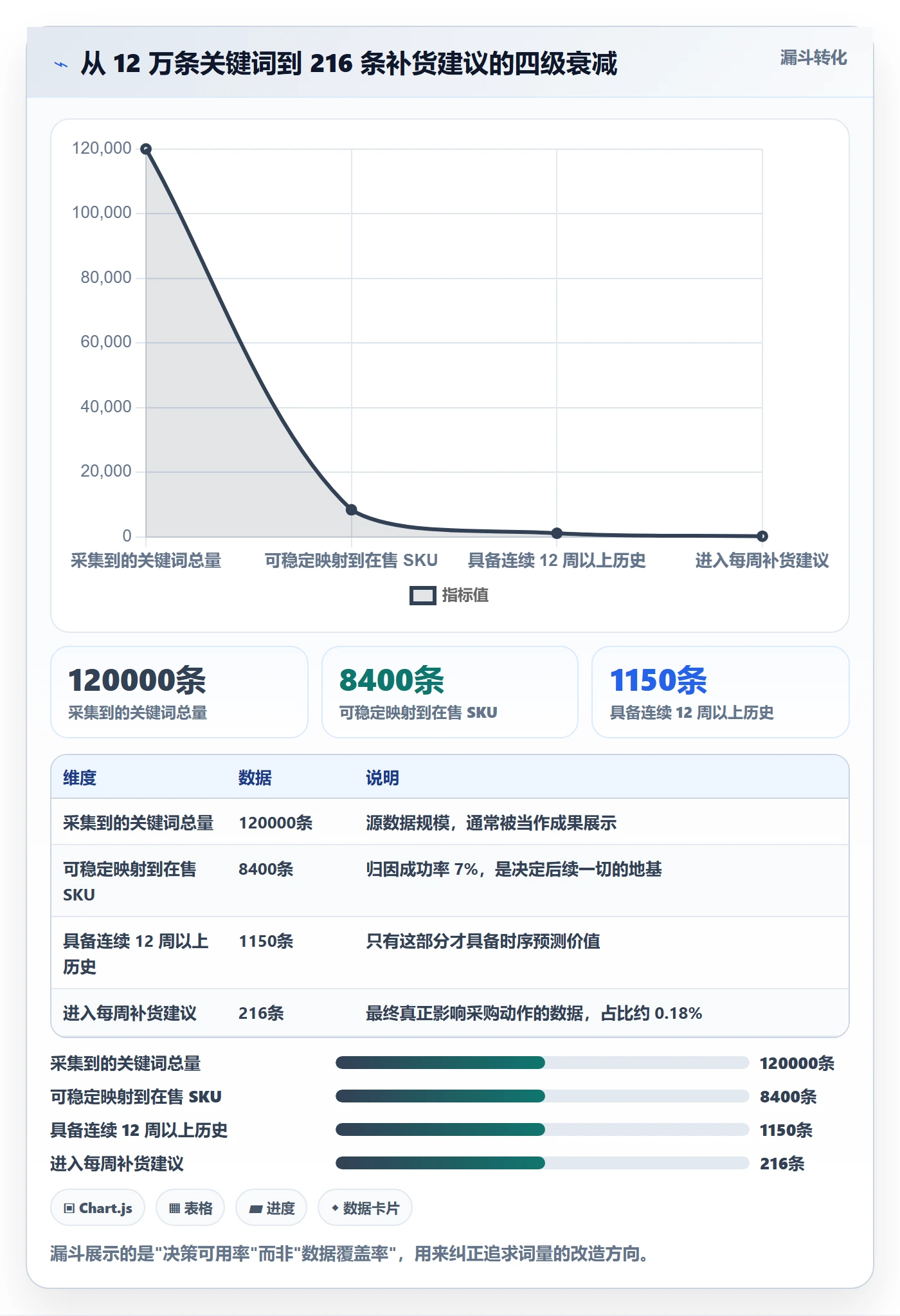Click the 8400条 table cell

pos(266,869)
